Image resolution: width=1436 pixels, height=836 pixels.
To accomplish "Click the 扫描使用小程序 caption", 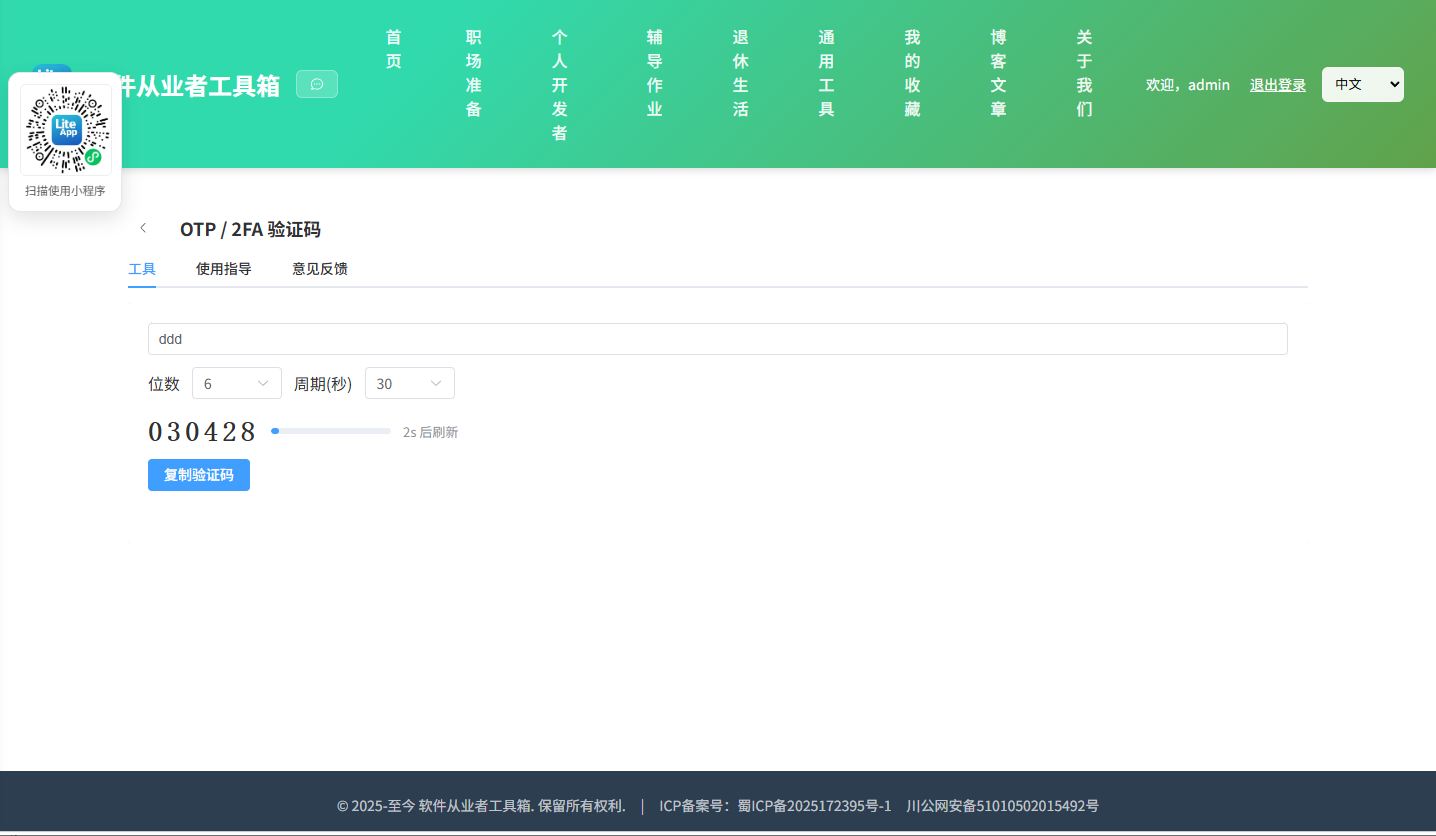I will [65, 191].
